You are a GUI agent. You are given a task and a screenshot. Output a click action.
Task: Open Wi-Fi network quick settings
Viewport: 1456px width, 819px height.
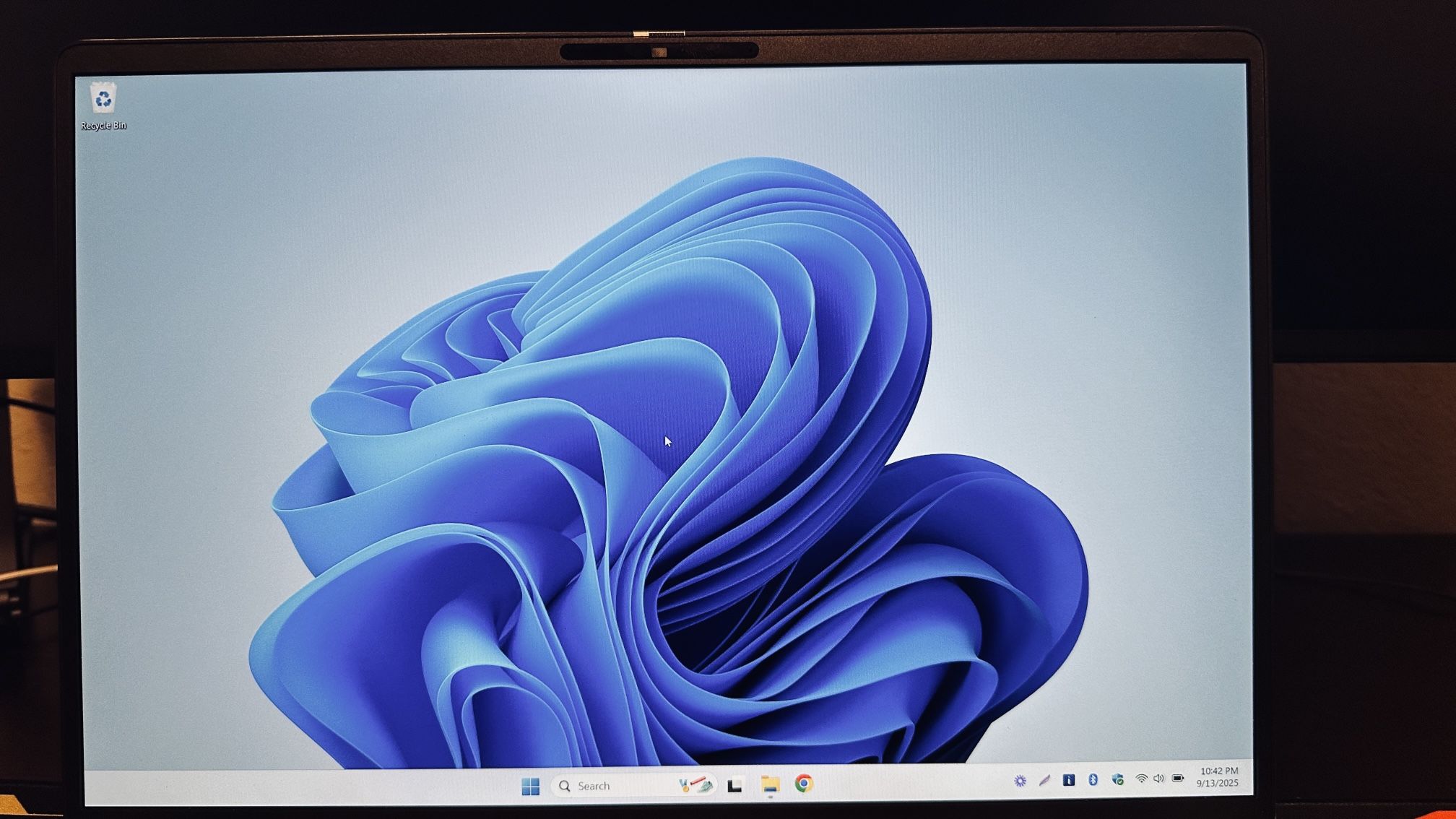[1141, 779]
